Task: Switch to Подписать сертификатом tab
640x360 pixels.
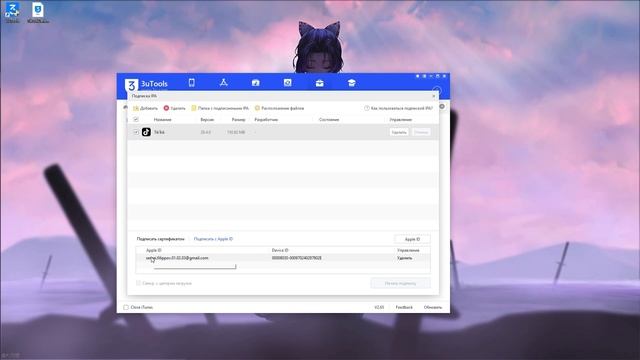Action: pyautogui.click(x=160, y=239)
